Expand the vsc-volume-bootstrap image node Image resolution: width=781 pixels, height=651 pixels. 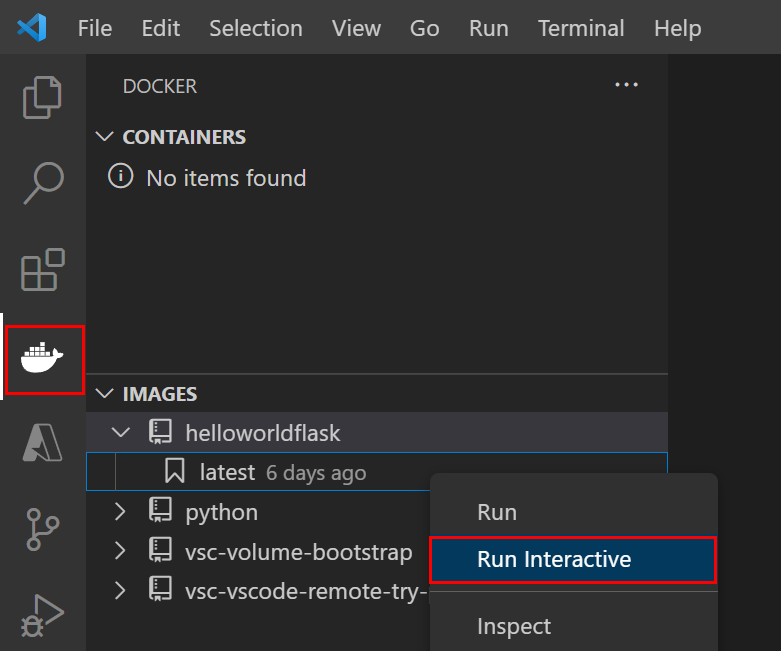point(121,551)
